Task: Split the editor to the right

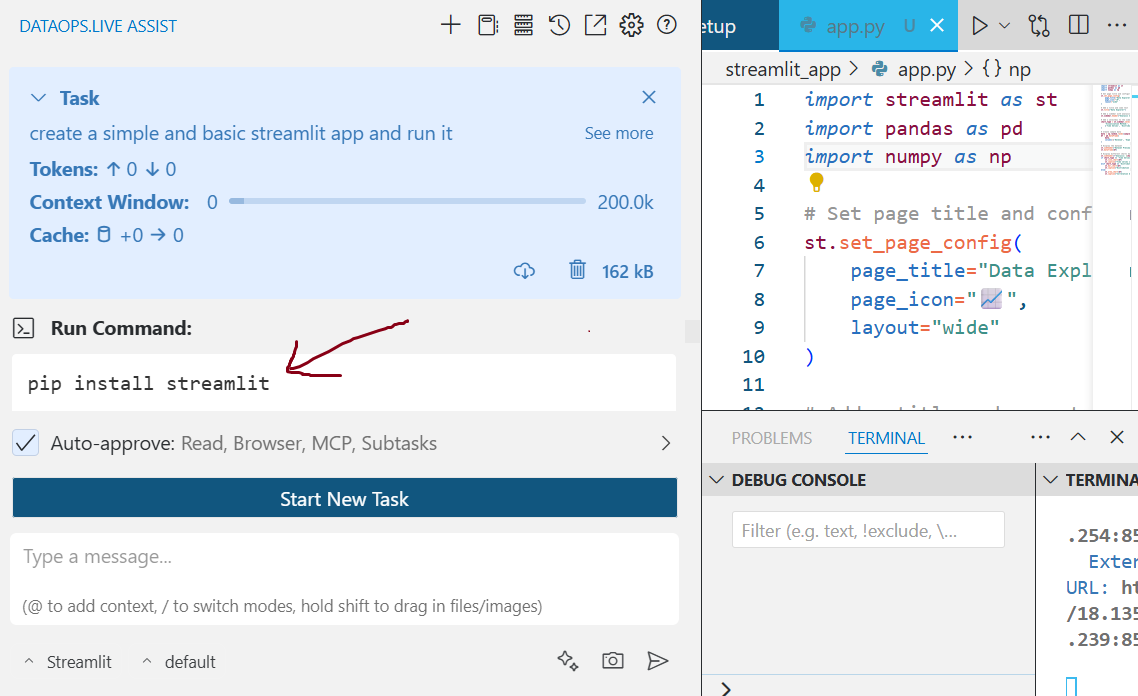Action: click(x=1078, y=25)
